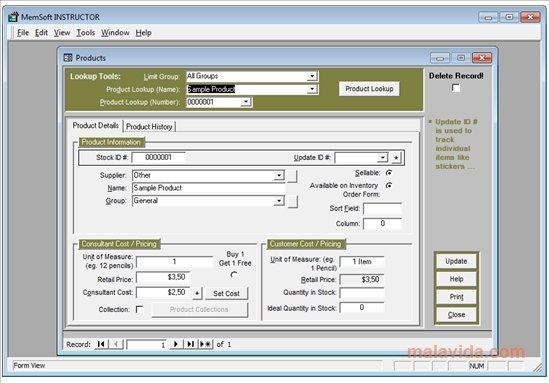Switch to Product Details tab

pos(96,126)
